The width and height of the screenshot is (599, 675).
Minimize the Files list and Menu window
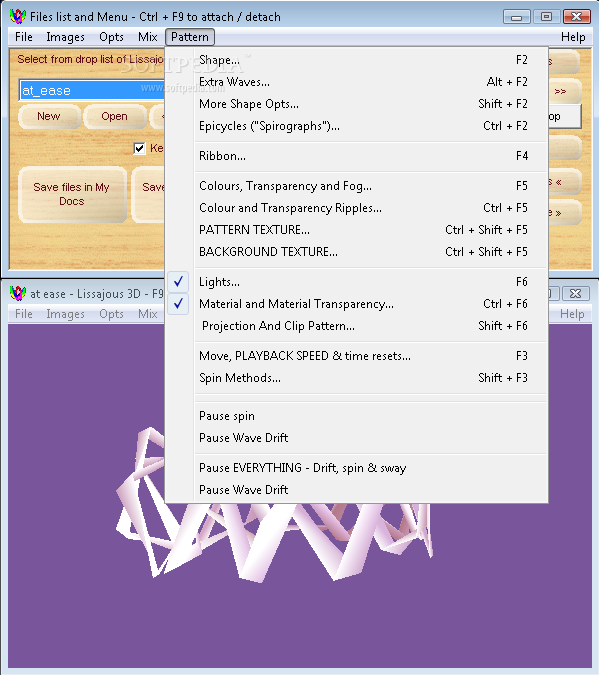pyautogui.click(x=516, y=17)
